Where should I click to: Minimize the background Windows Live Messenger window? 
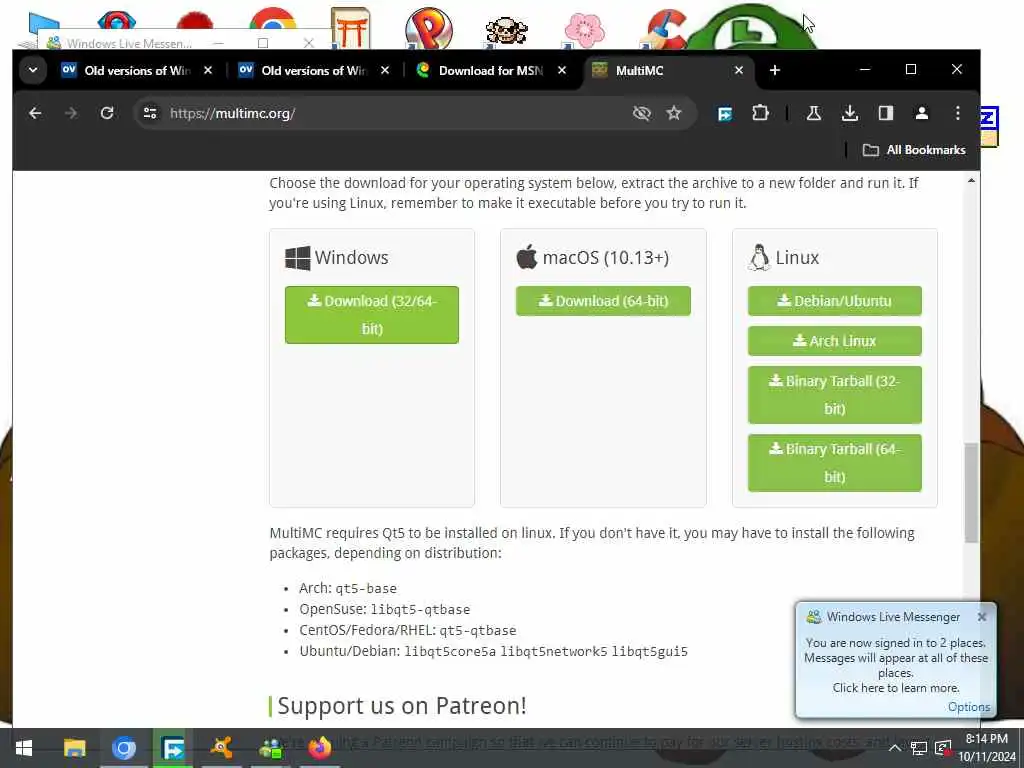(x=219, y=43)
